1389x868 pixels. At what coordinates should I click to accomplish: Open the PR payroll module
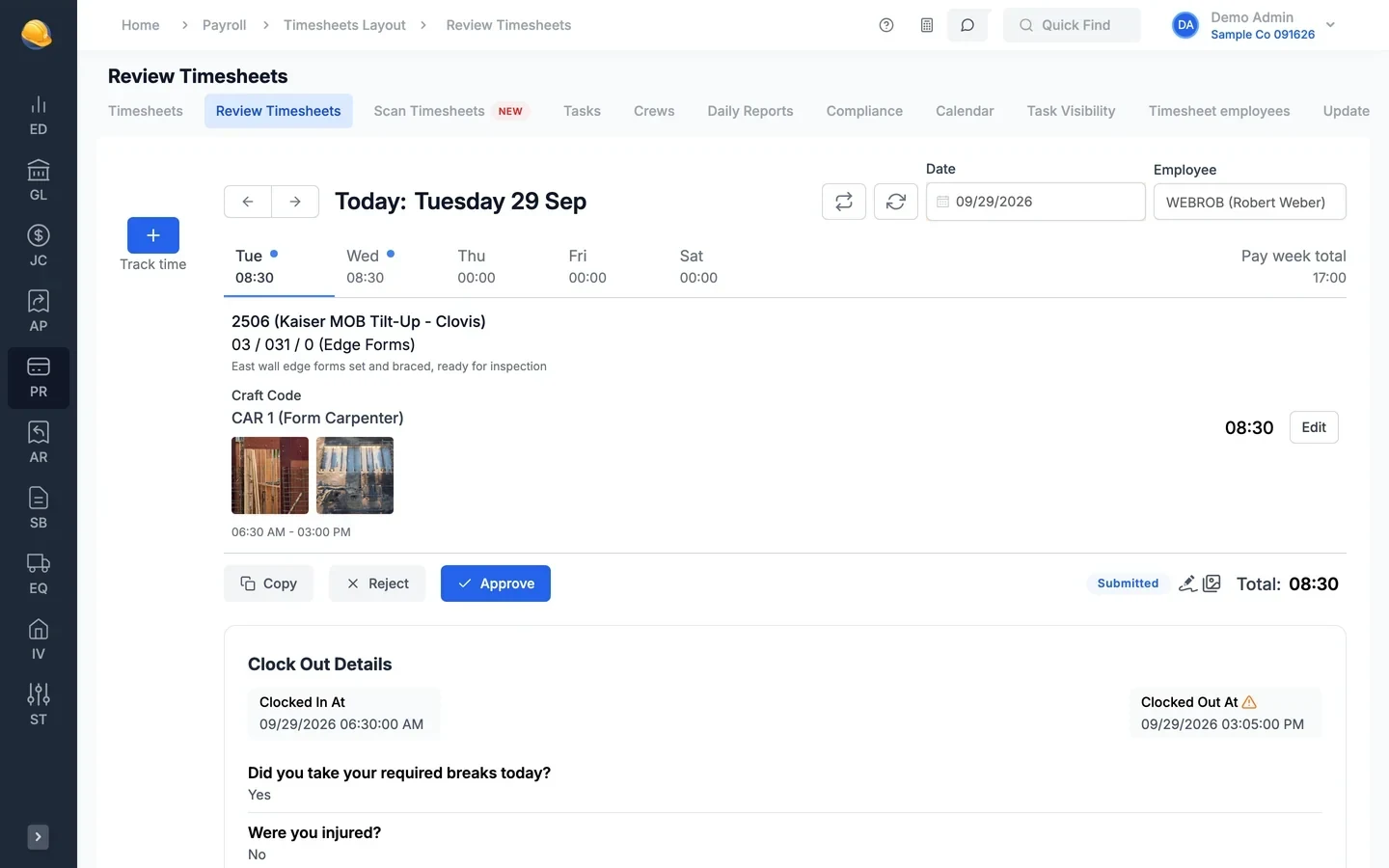[39, 378]
